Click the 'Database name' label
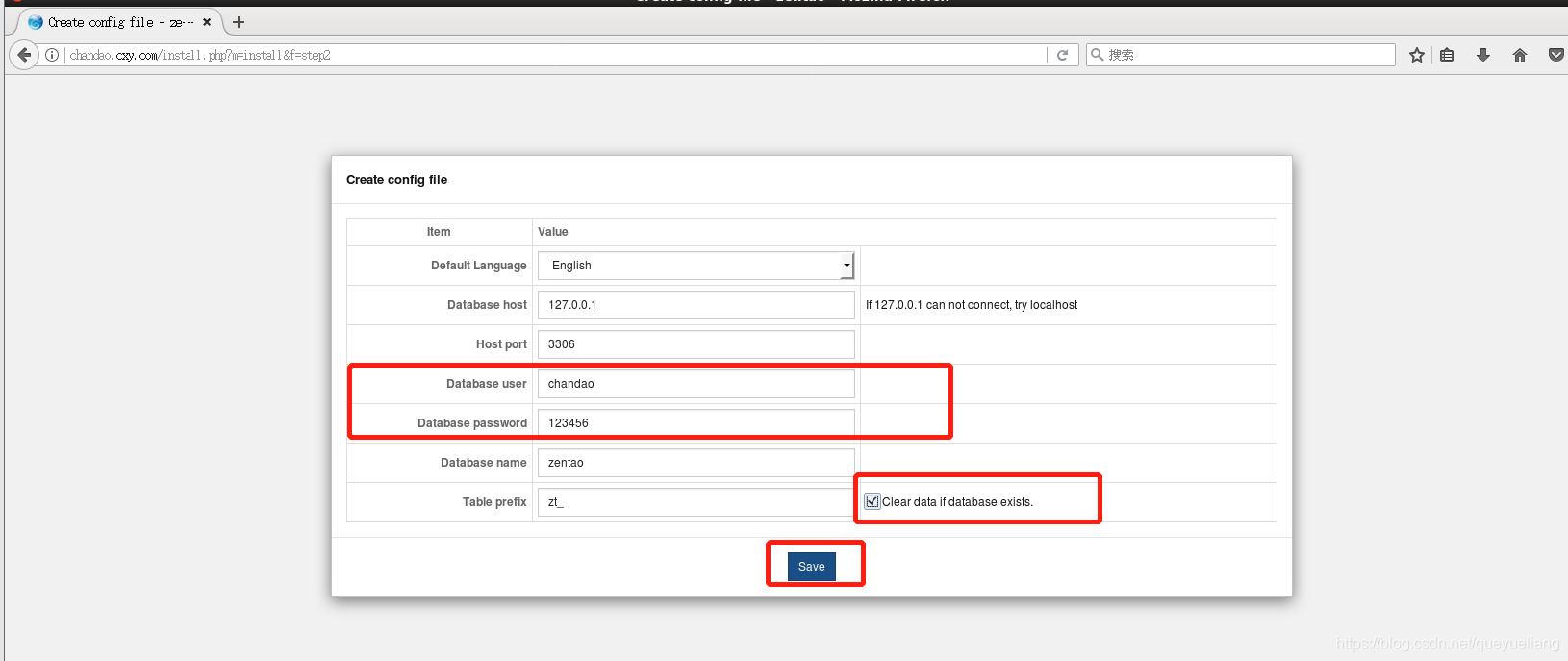1568x661 pixels. tap(484, 463)
